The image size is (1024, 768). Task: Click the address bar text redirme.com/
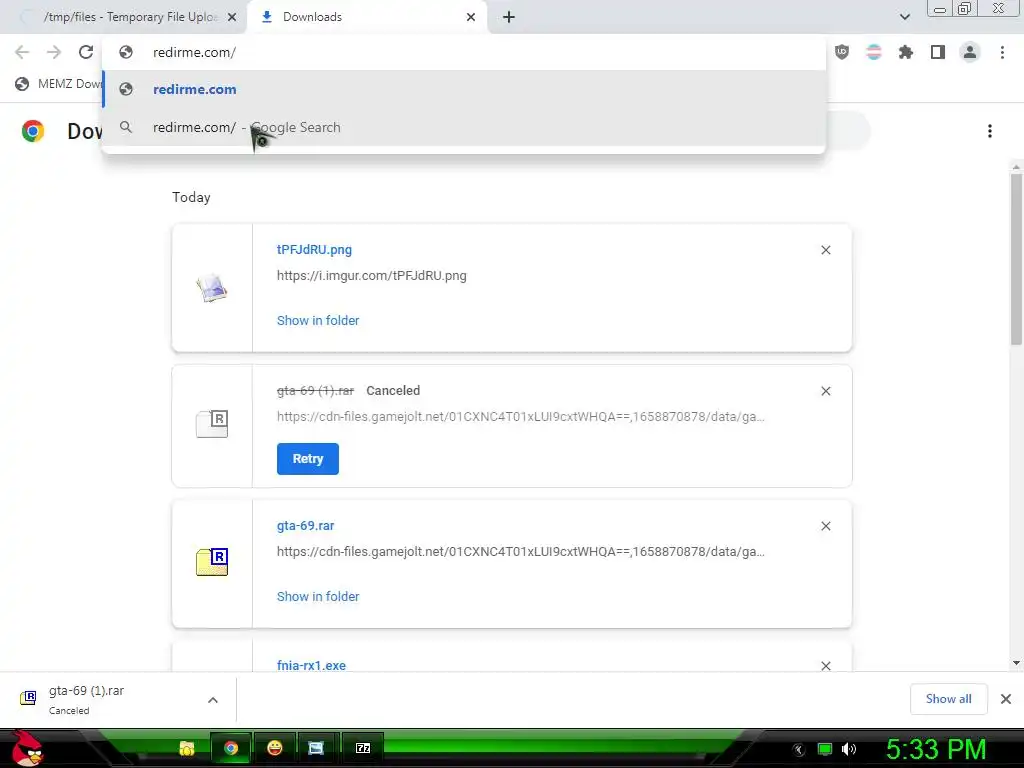click(194, 52)
